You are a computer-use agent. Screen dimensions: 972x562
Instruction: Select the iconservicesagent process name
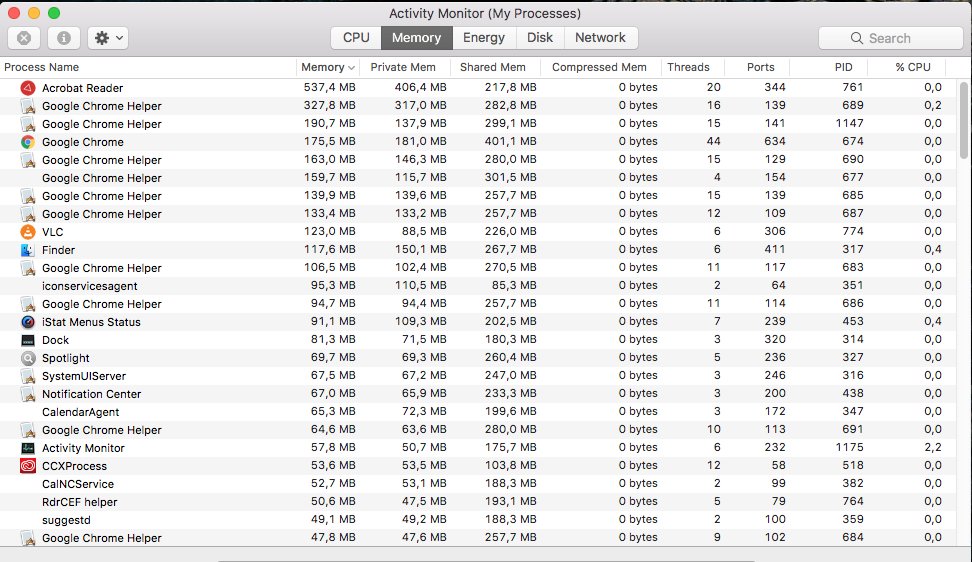click(89, 286)
